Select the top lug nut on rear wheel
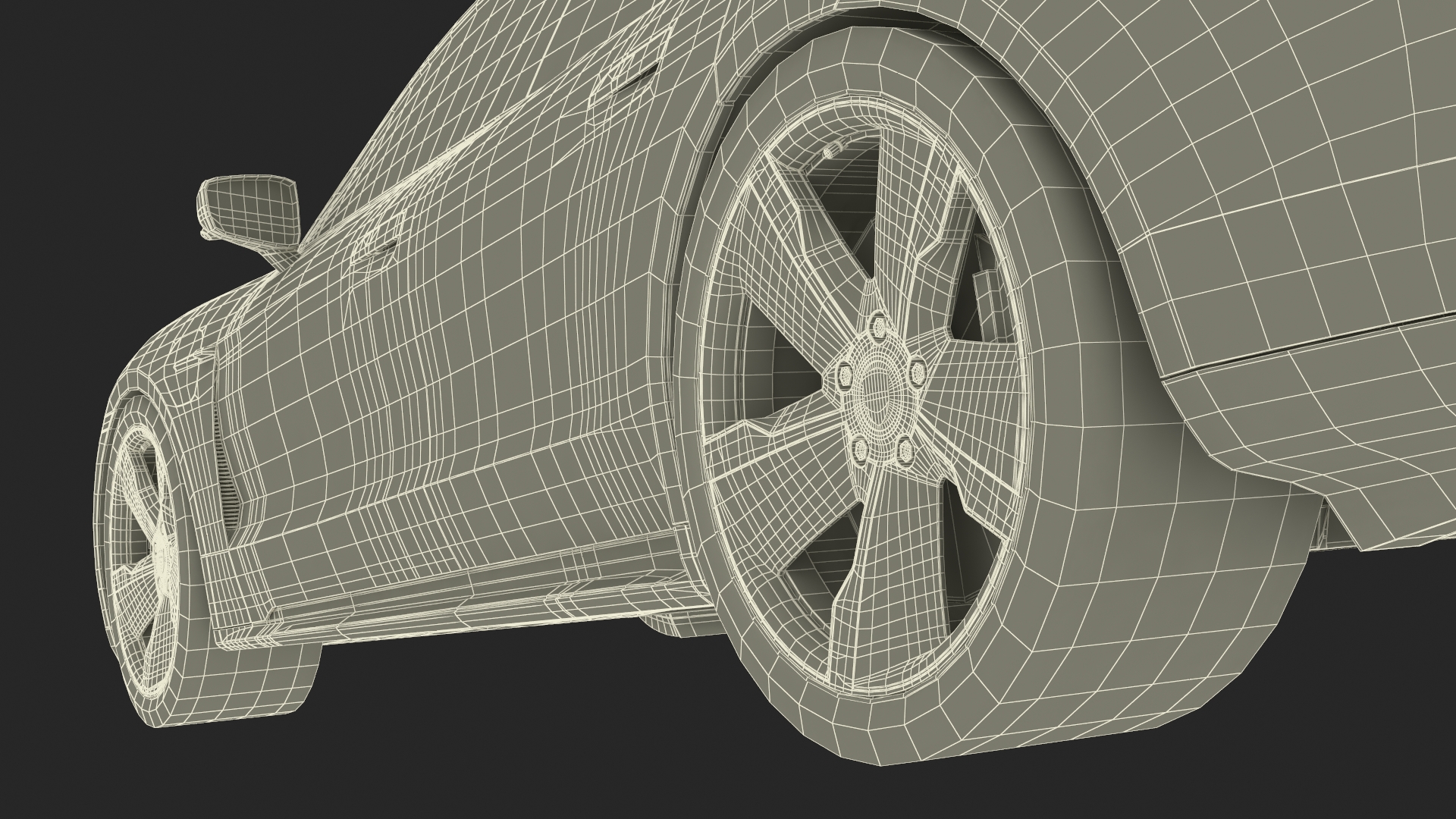 pos(879,326)
